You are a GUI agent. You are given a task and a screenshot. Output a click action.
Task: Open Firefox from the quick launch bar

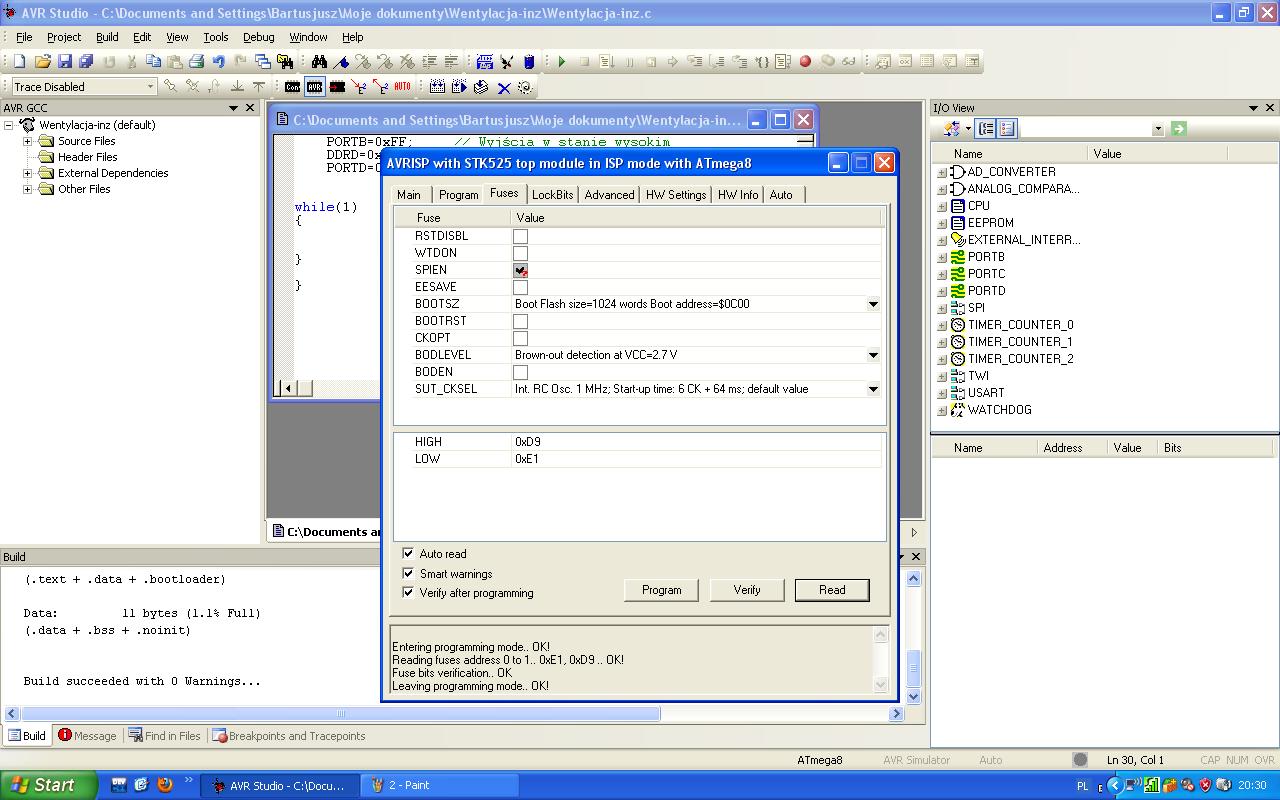[165, 785]
